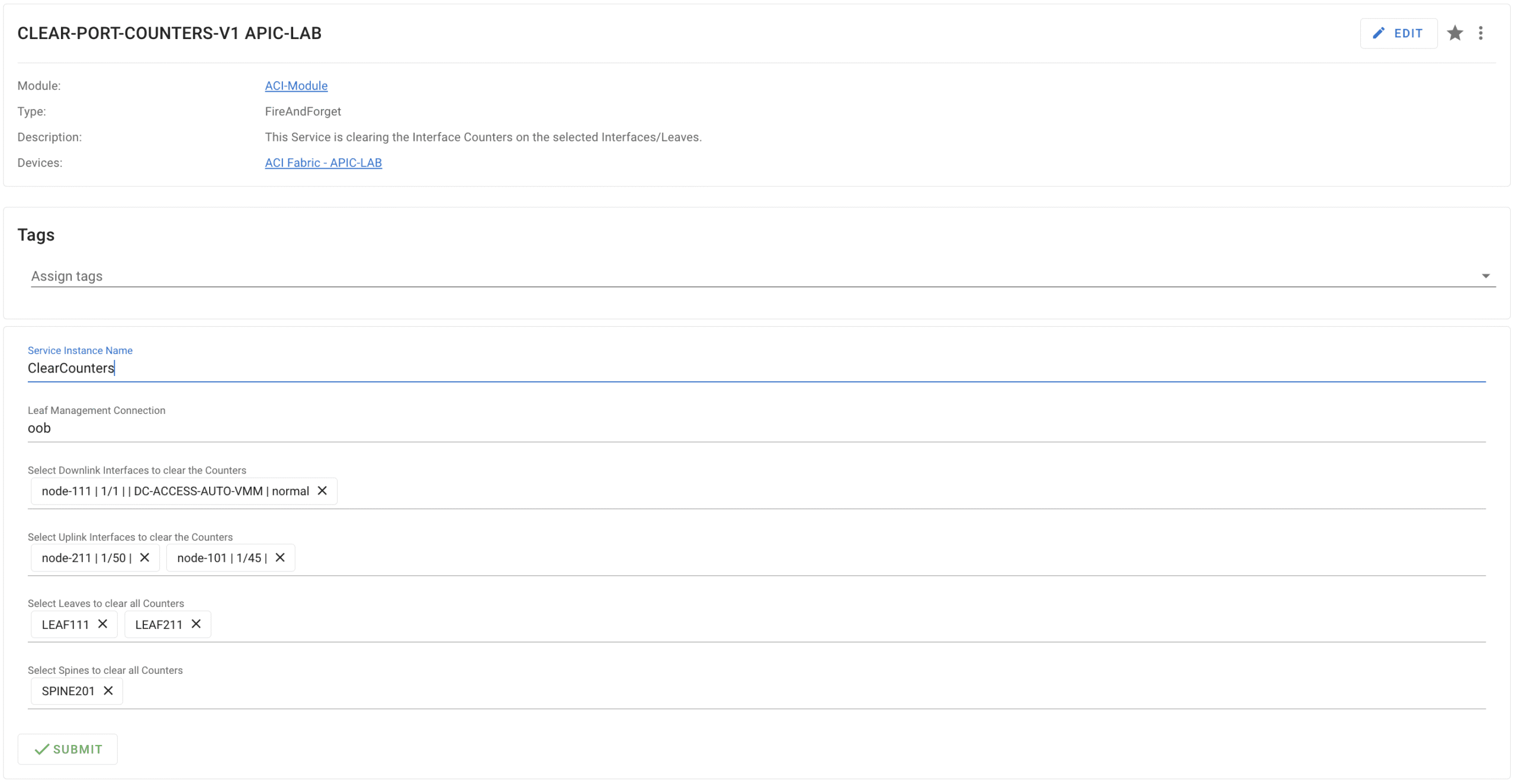
Task: Open the Select Uplink Interfaces selector
Action: 829,558
